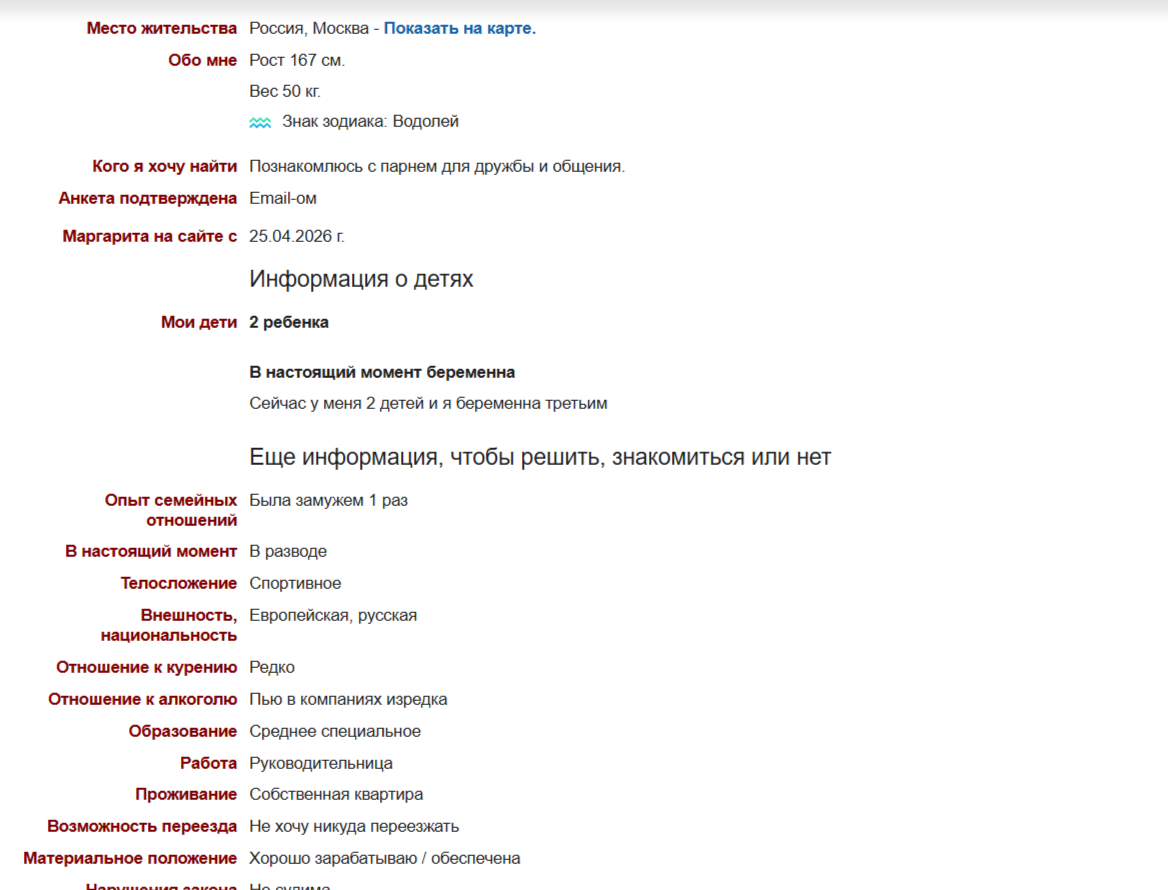Select the date '25.04.2026 г.'

tap(297, 236)
